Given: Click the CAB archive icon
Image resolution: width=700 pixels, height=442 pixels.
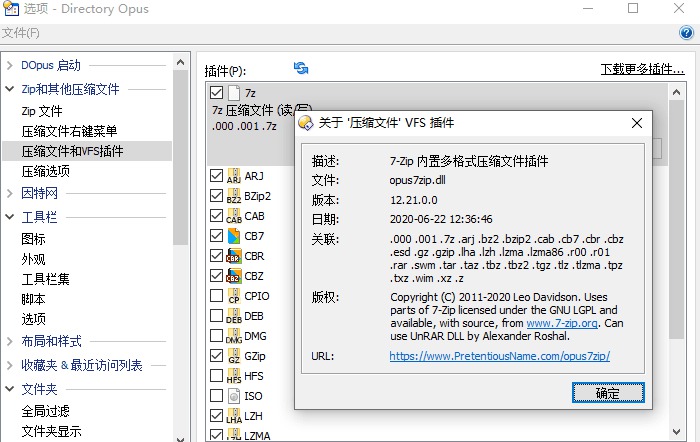Looking at the screenshot, I should point(234,216).
